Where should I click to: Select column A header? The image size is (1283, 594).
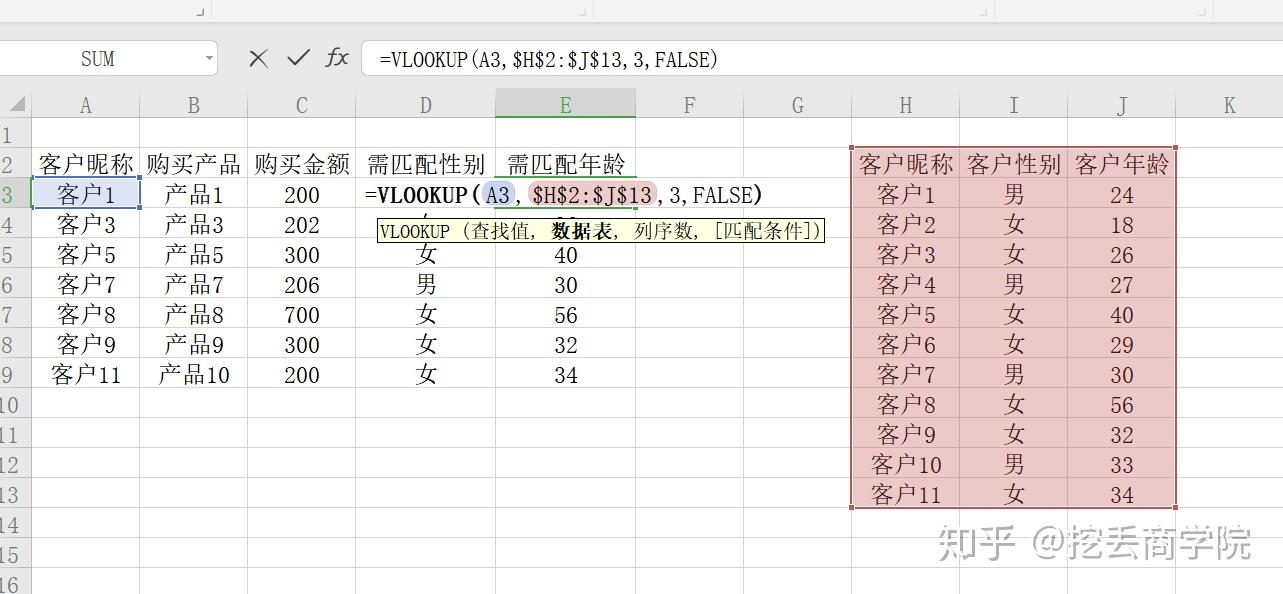click(x=85, y=104)
